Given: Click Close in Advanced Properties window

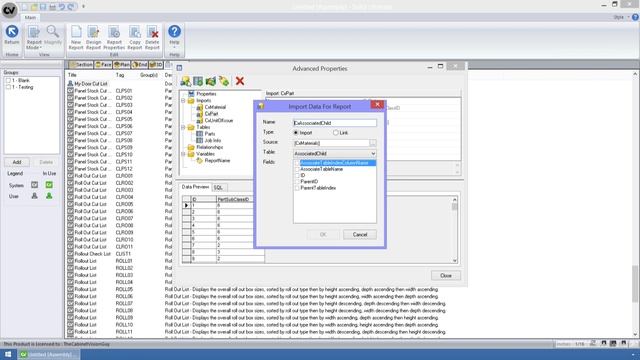Looking at the screenshot, I should coord(446,276).
